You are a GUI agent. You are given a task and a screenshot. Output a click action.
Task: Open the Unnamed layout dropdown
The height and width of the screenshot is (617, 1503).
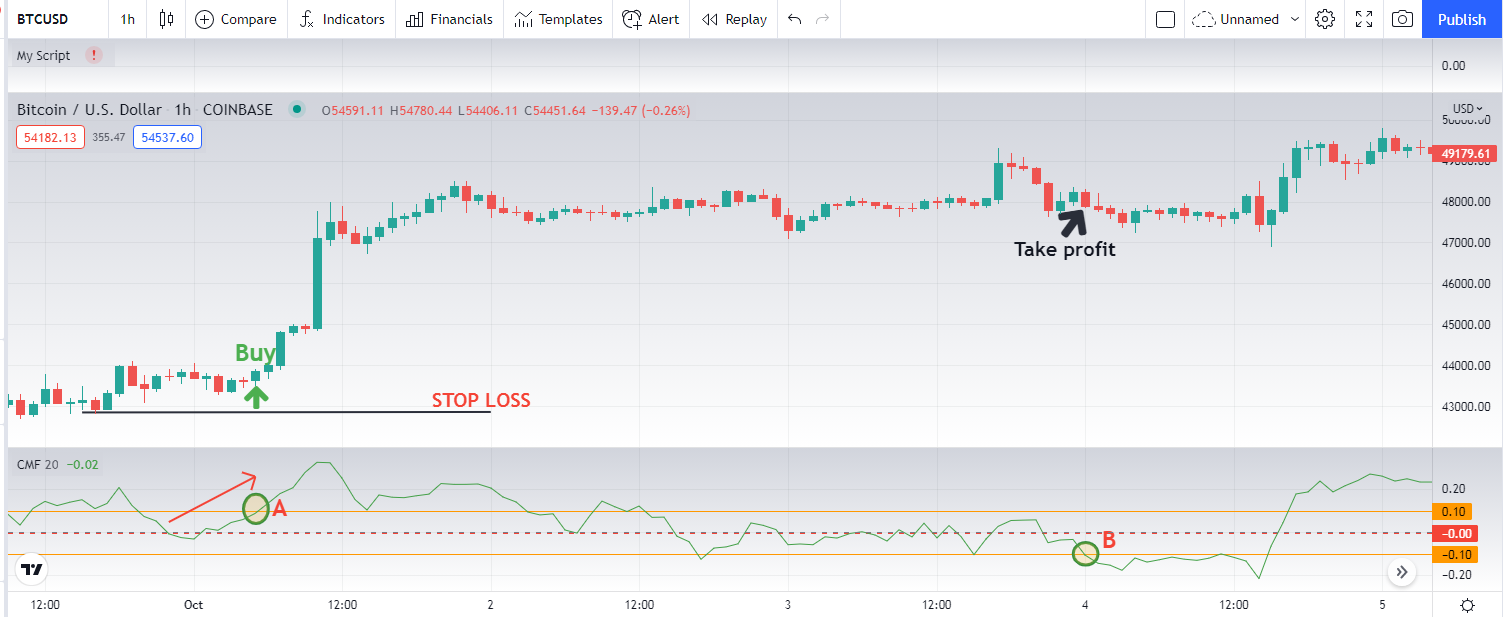point(1247,19)
